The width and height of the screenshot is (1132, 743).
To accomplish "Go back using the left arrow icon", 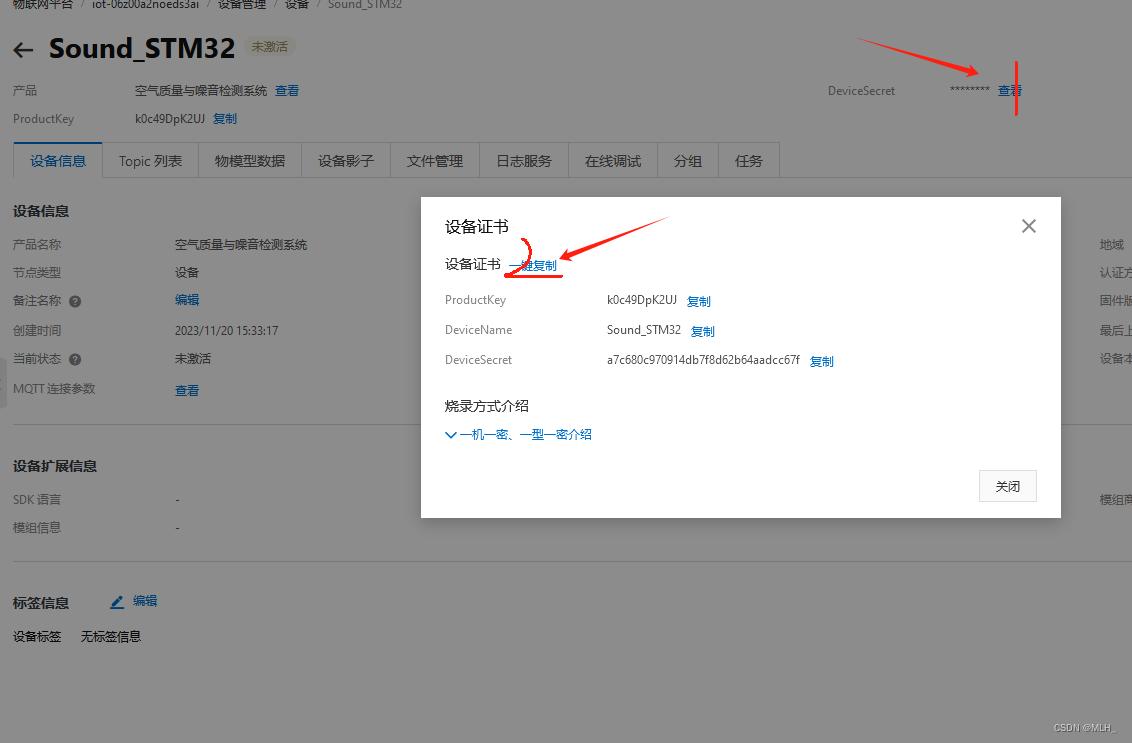I will [23, 50].
